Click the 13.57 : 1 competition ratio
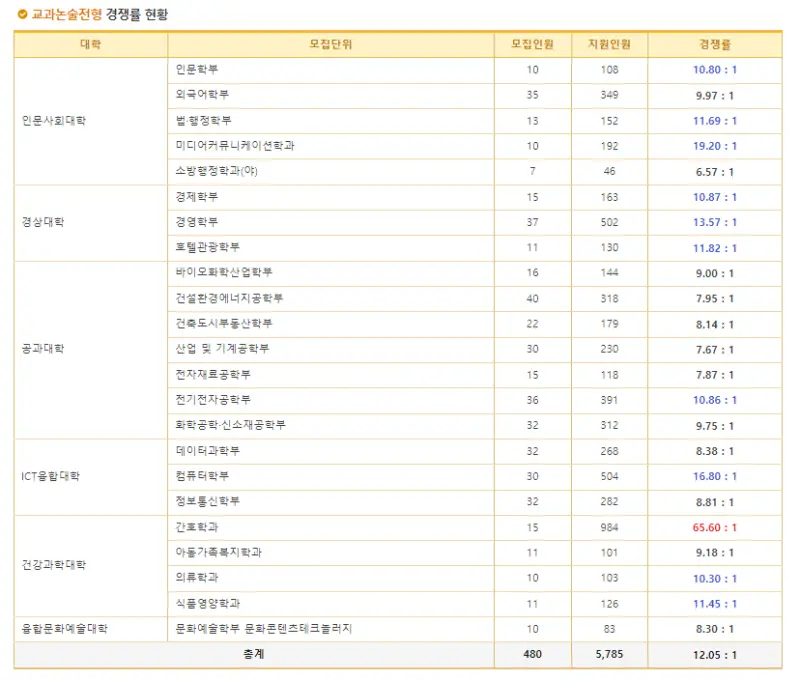Screen dimensions: 800x681 (x=715, y=222)
